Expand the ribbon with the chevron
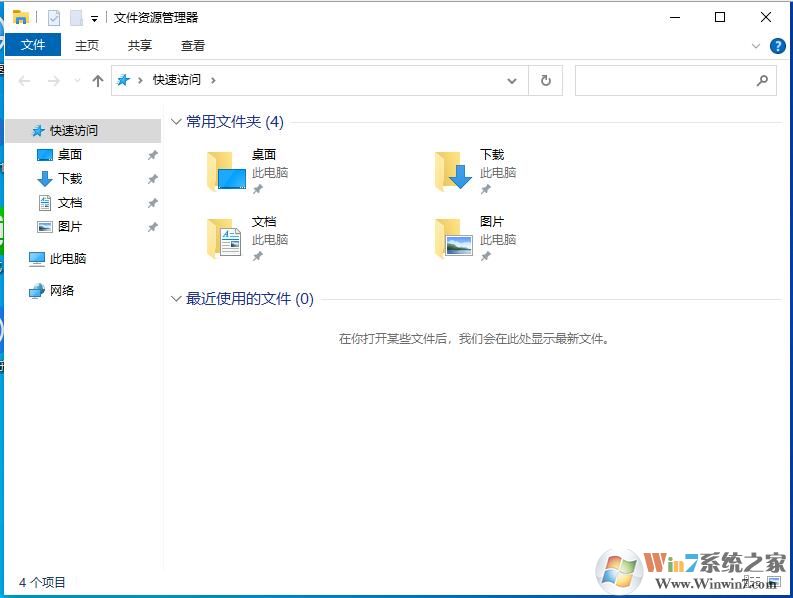The image size is (793, 598). pyautogui.click(x=756, y=46)
